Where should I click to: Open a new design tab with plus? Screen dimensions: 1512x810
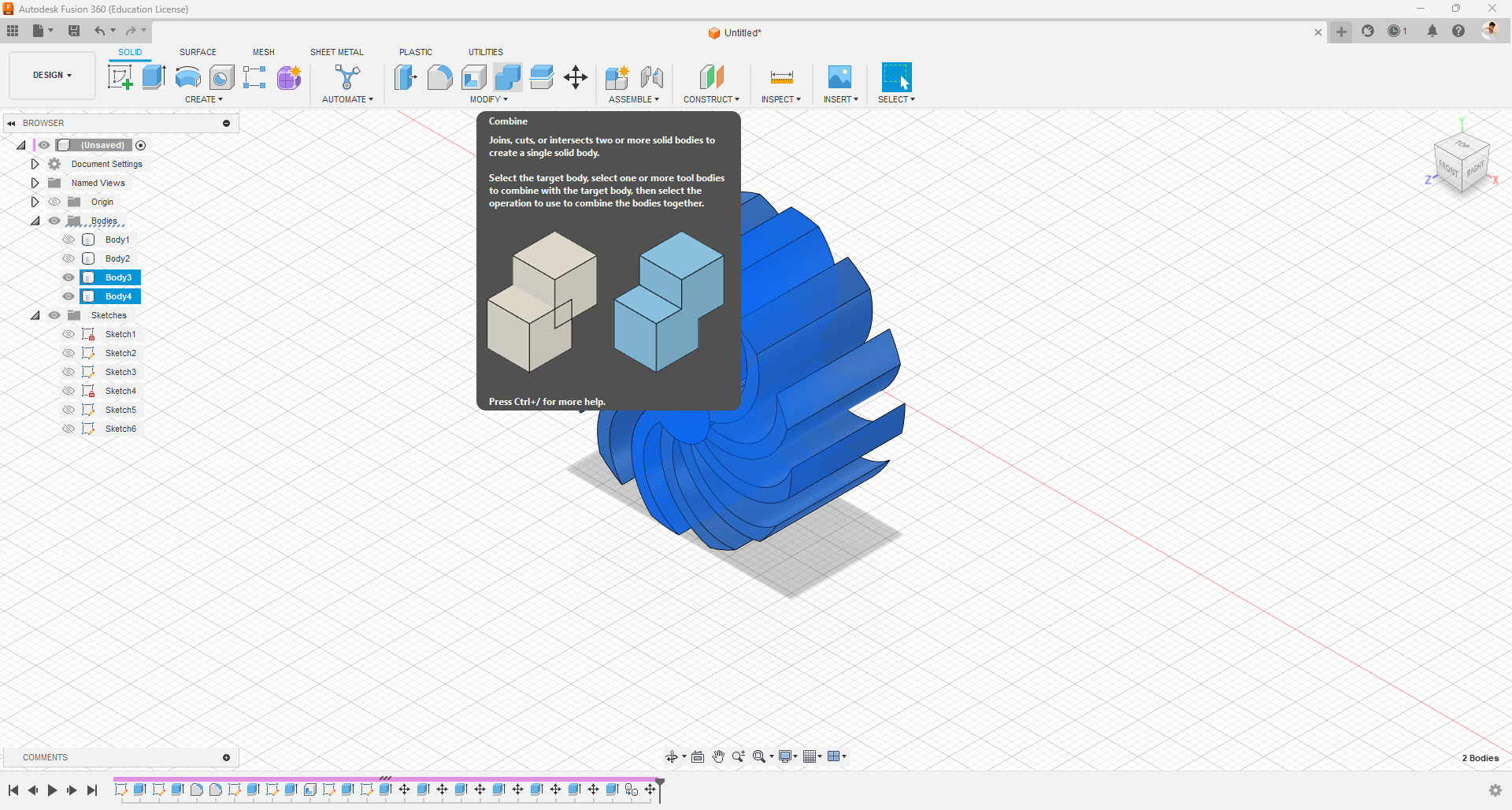[1341, 32]
